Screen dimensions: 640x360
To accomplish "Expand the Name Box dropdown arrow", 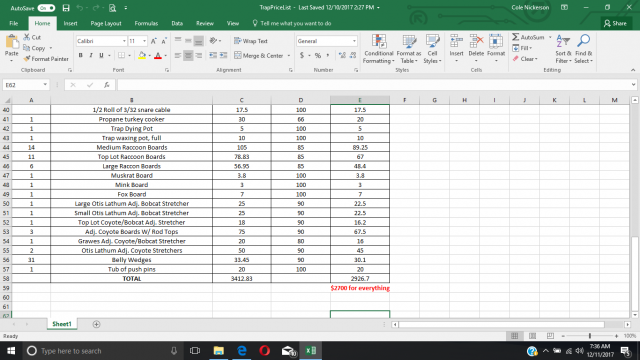I will 45,85.
